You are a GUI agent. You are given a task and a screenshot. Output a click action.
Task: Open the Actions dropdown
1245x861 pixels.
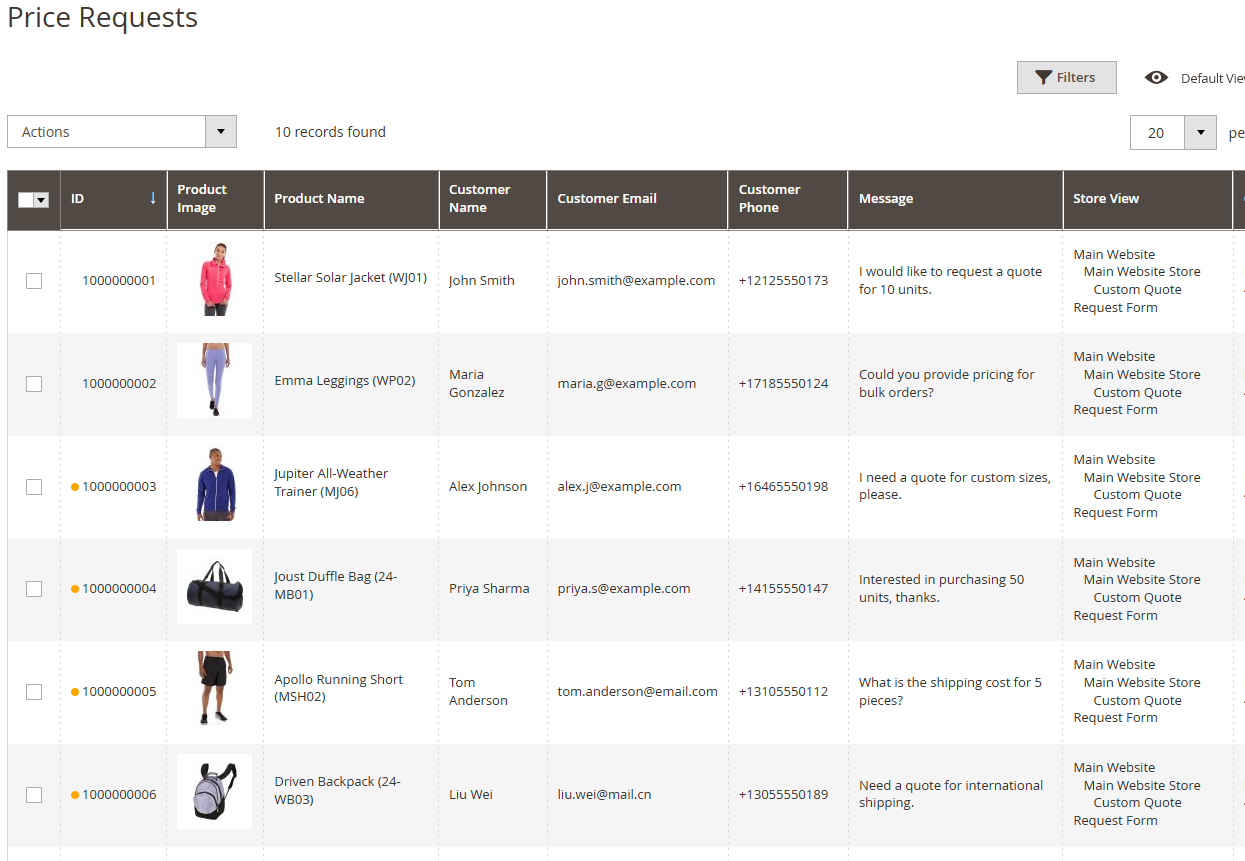[220, 131]
